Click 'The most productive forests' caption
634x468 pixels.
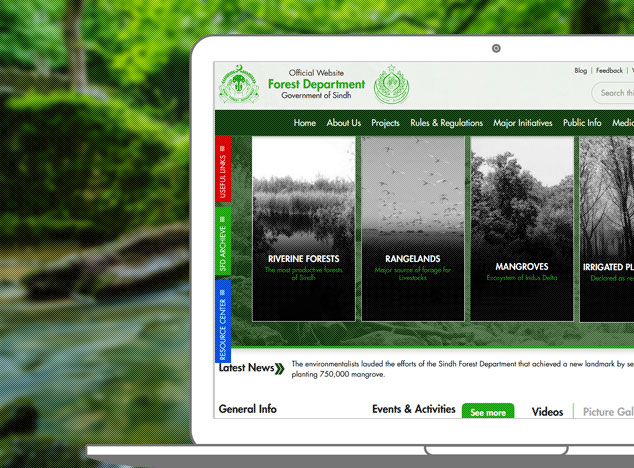[x=304, y=273]
